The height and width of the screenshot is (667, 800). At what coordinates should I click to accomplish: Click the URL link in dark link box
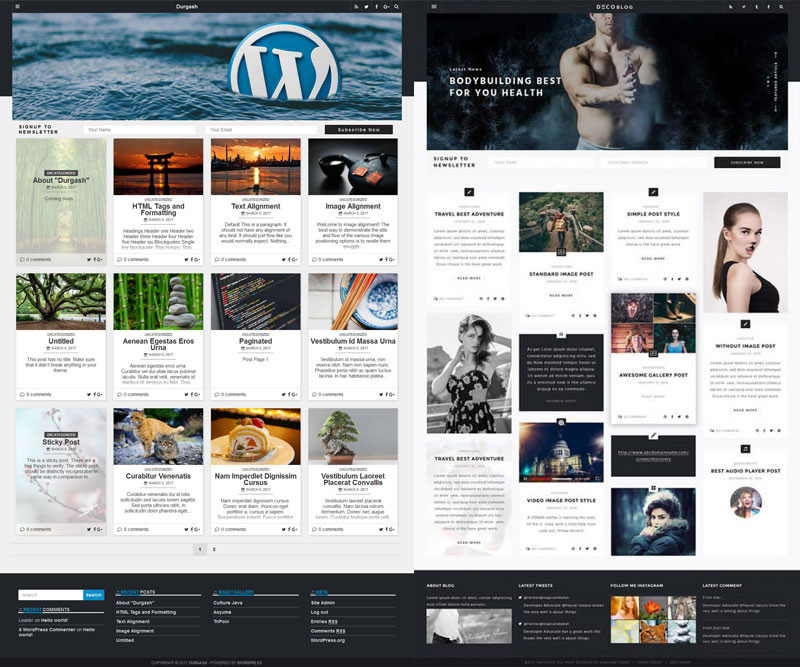tap(653, 456)
